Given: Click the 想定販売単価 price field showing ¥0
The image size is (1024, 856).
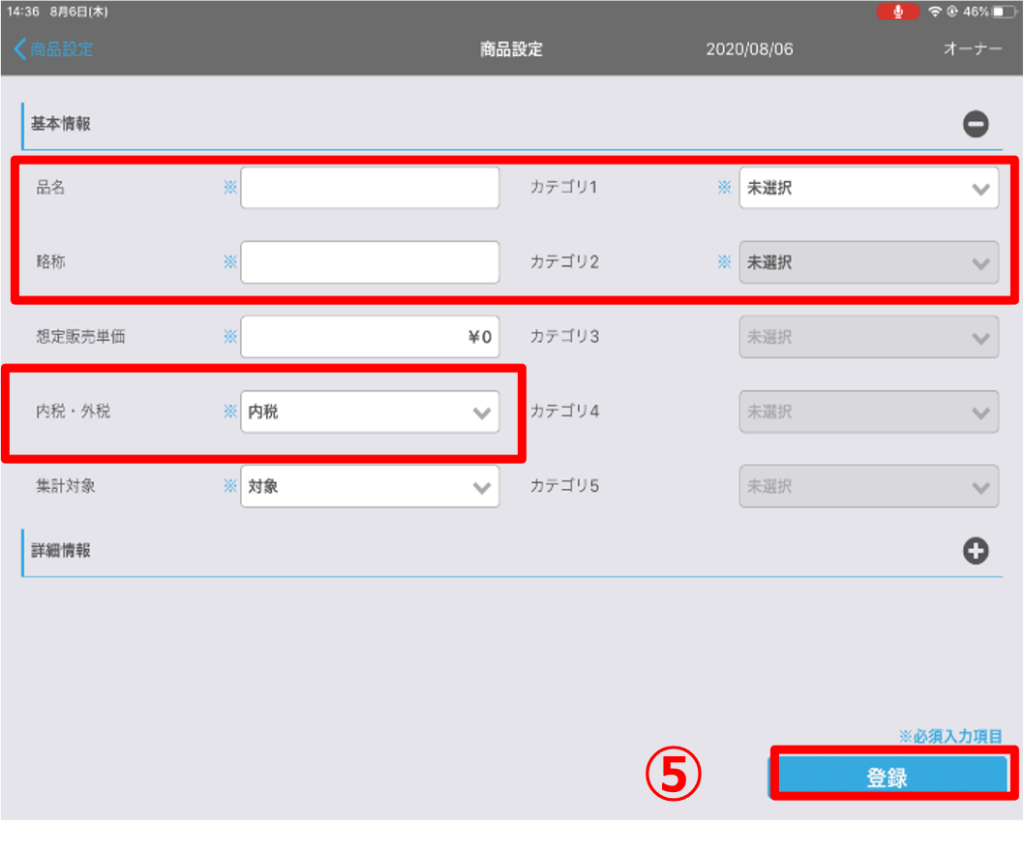Looking at the screenshot, I should 370,337.
